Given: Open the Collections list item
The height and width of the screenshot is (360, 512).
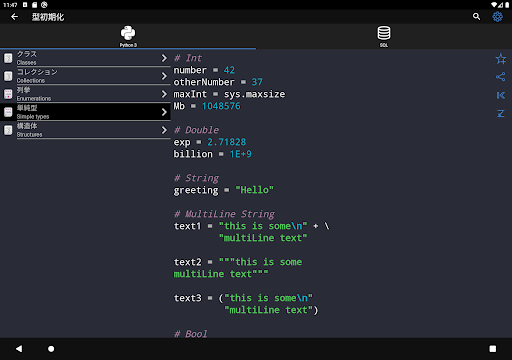Looking at the screenshot, I should (85, 76).
